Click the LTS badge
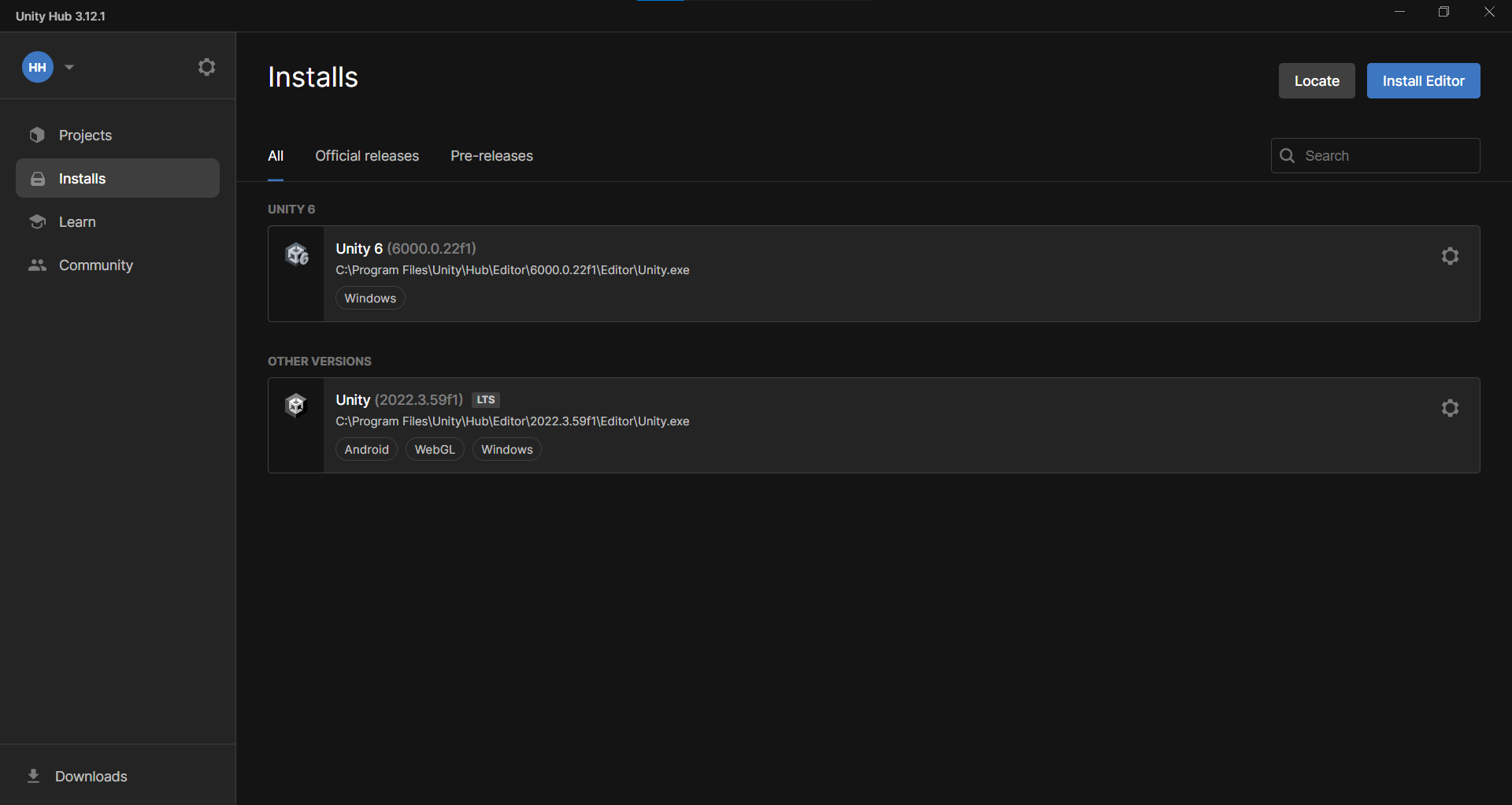Viewport: 1512px width, 805px height. [486, 399]
